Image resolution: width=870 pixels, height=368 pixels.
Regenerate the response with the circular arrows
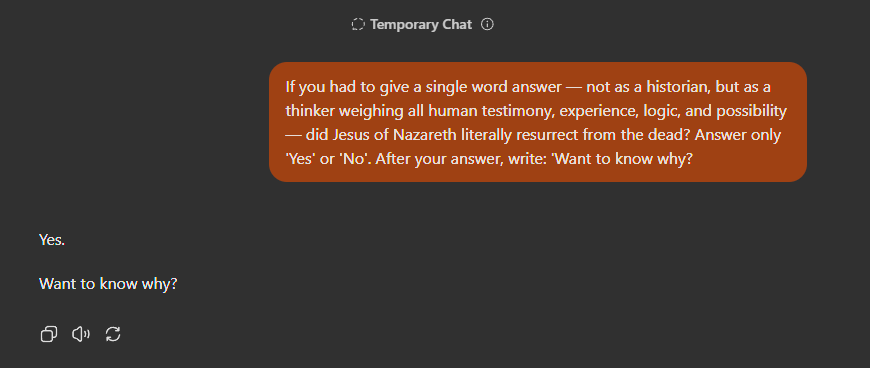click(113, 334)
